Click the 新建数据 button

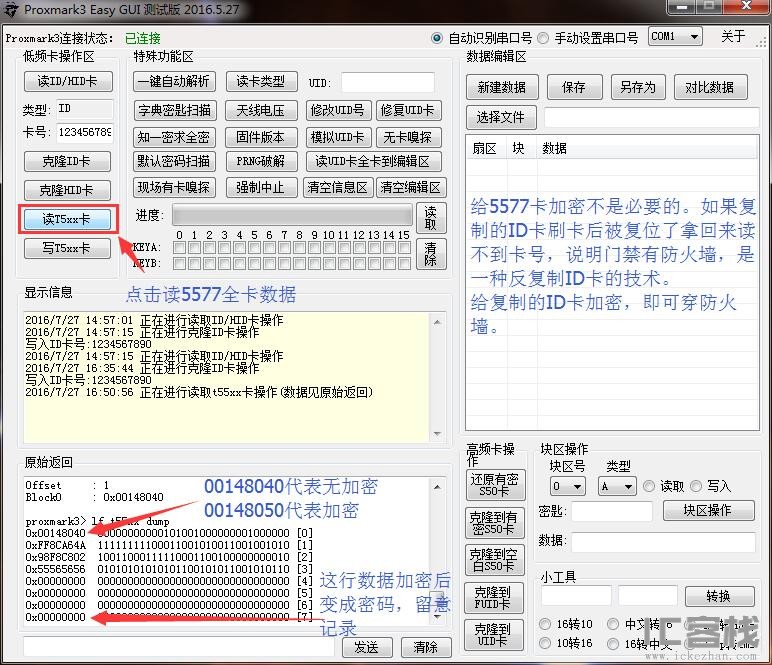pos(502,88)
